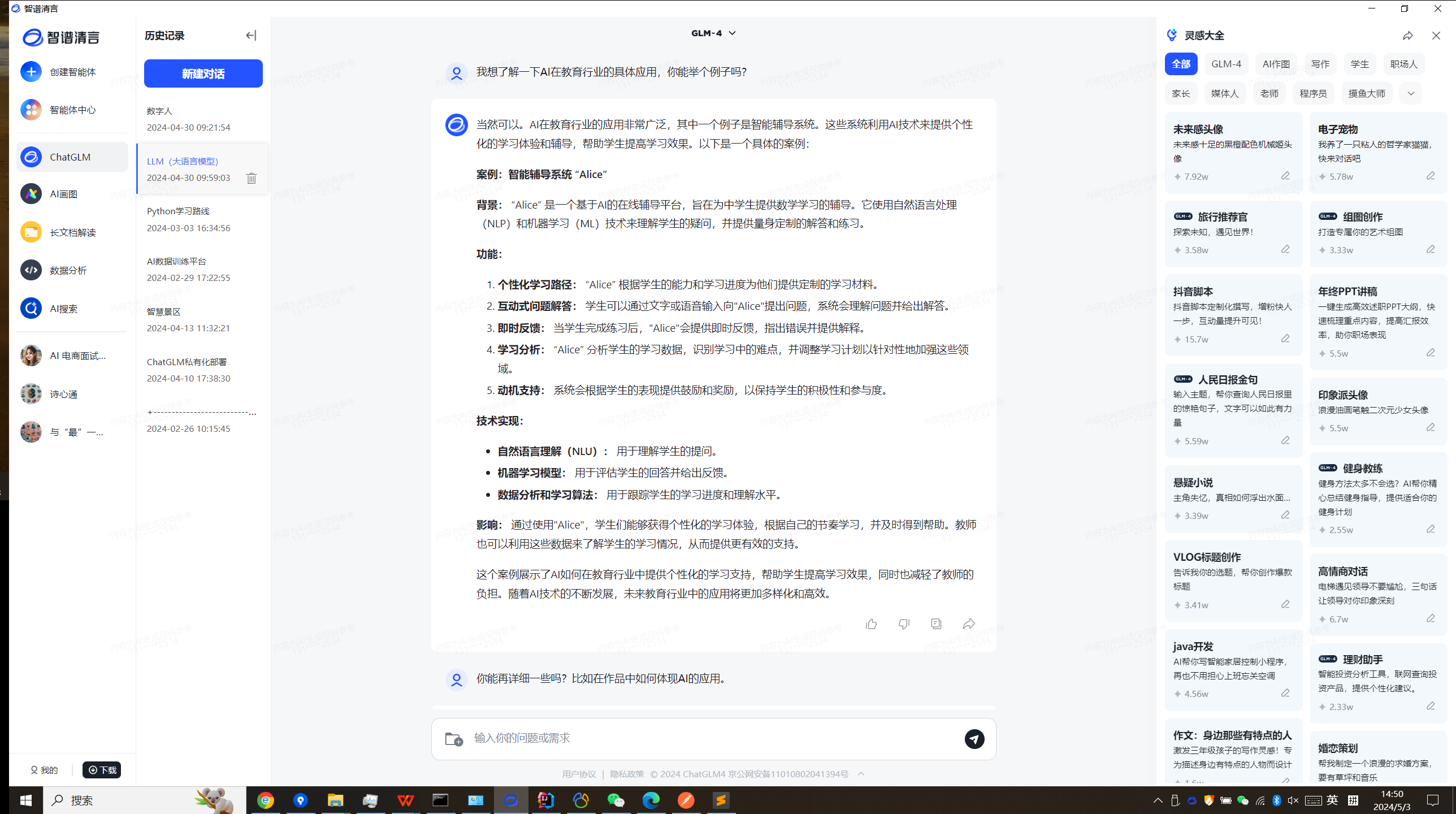The image size is (1456, 814).
Task: Click the 下载 button at bottom left
Action: pyautogui.click(x=102, y=770)
